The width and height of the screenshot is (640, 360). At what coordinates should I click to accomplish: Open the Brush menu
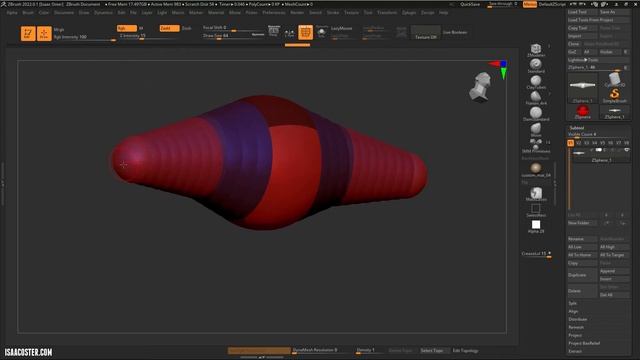coord(28,13)
